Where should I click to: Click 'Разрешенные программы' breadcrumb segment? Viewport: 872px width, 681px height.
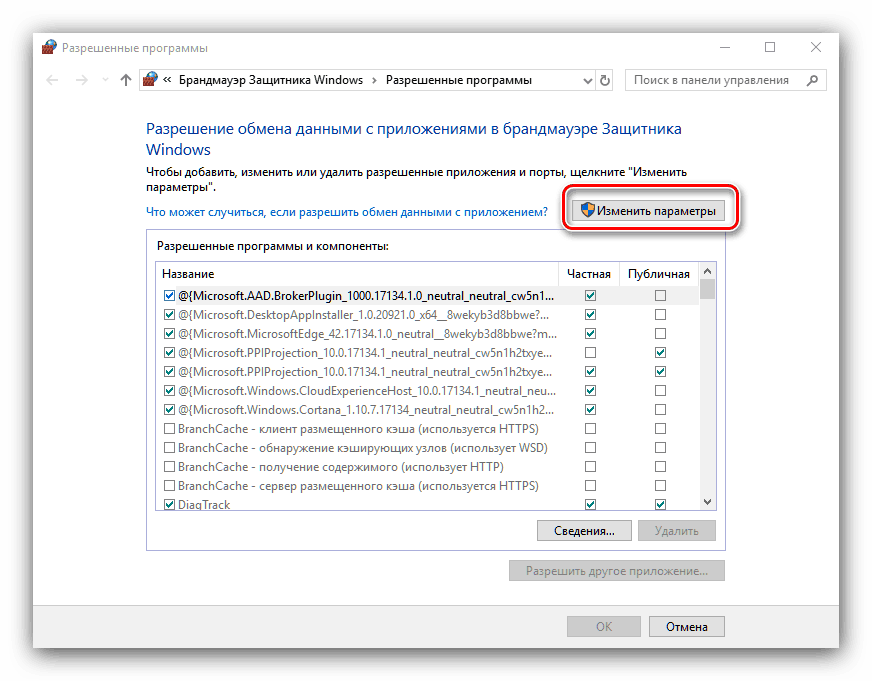(459, 80)
